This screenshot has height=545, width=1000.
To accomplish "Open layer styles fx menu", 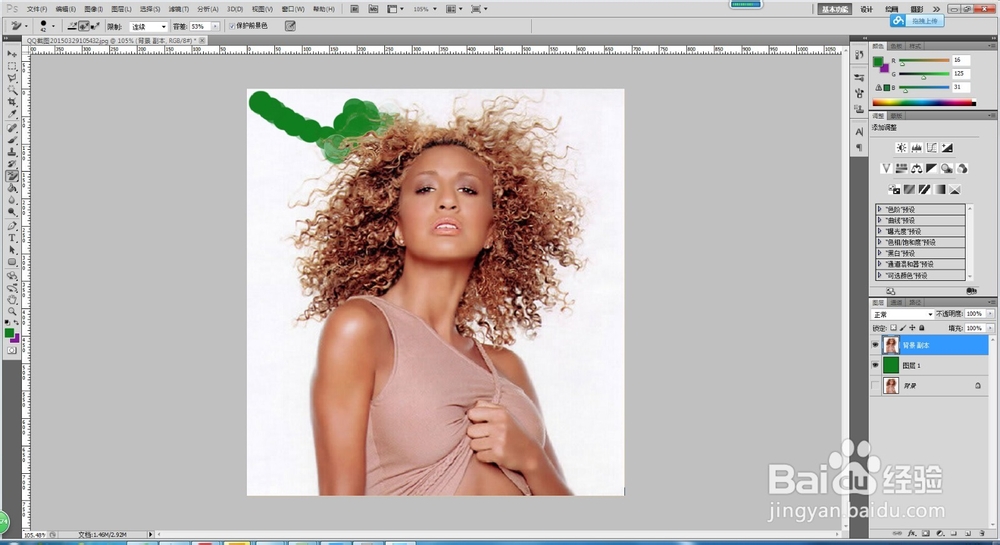I will coord(912,533).
